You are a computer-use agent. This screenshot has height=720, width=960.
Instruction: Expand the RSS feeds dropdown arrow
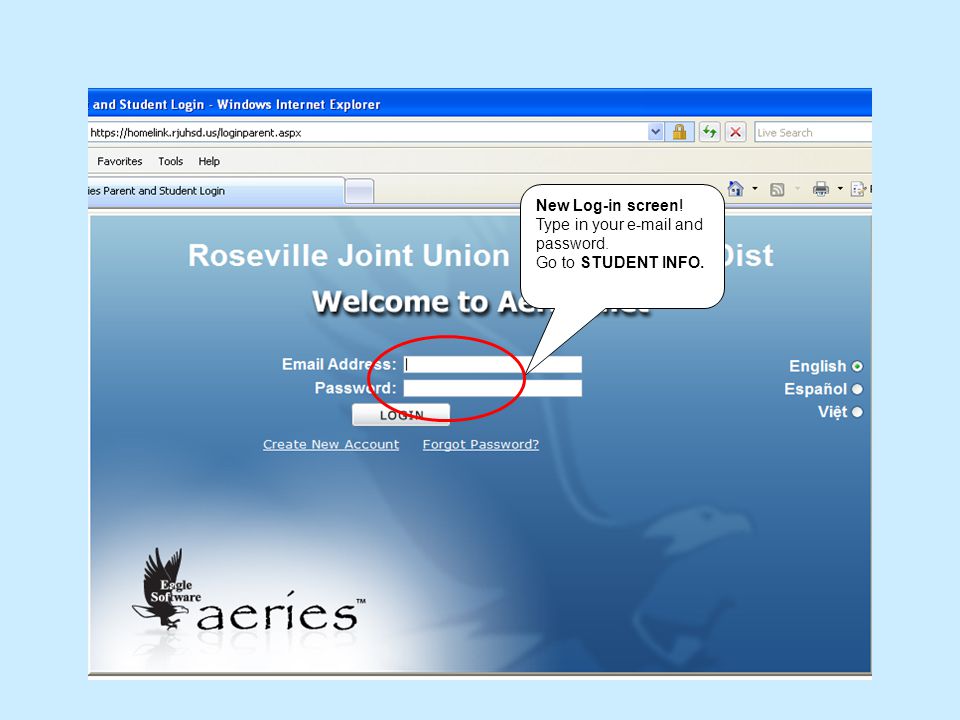[797, 189]
